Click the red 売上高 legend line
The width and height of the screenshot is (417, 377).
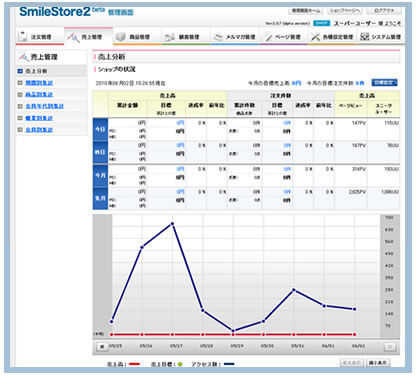[134, 364]
